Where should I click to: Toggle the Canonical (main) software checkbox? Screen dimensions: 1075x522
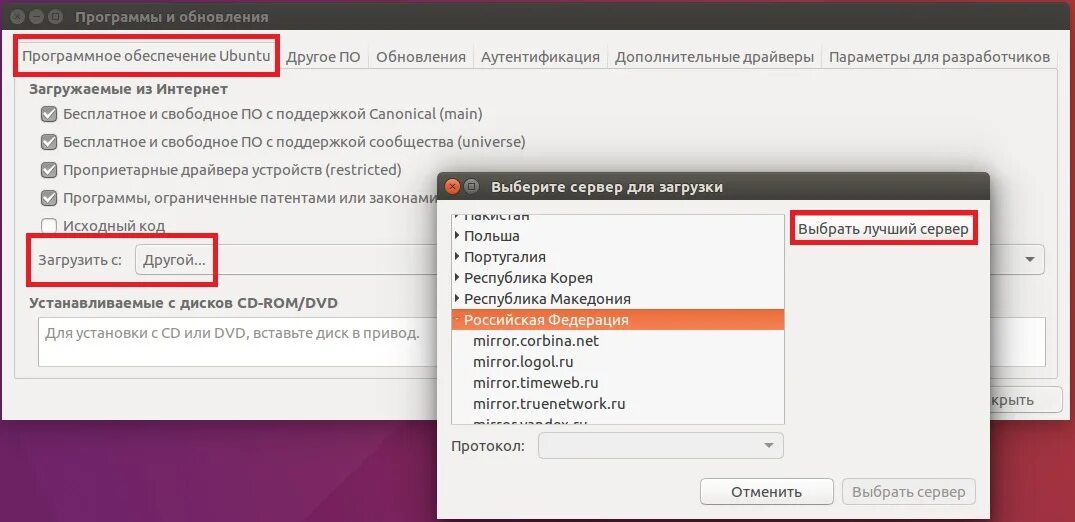pos(49,114)
